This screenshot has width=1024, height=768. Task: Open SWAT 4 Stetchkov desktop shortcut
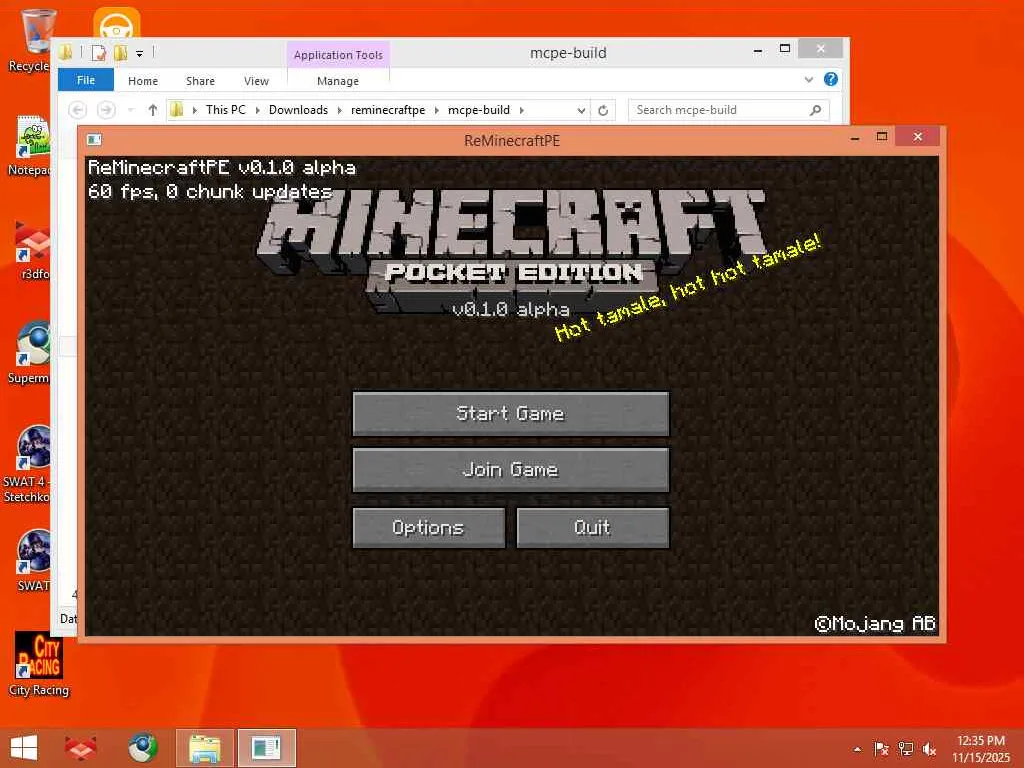coord(29,464)
